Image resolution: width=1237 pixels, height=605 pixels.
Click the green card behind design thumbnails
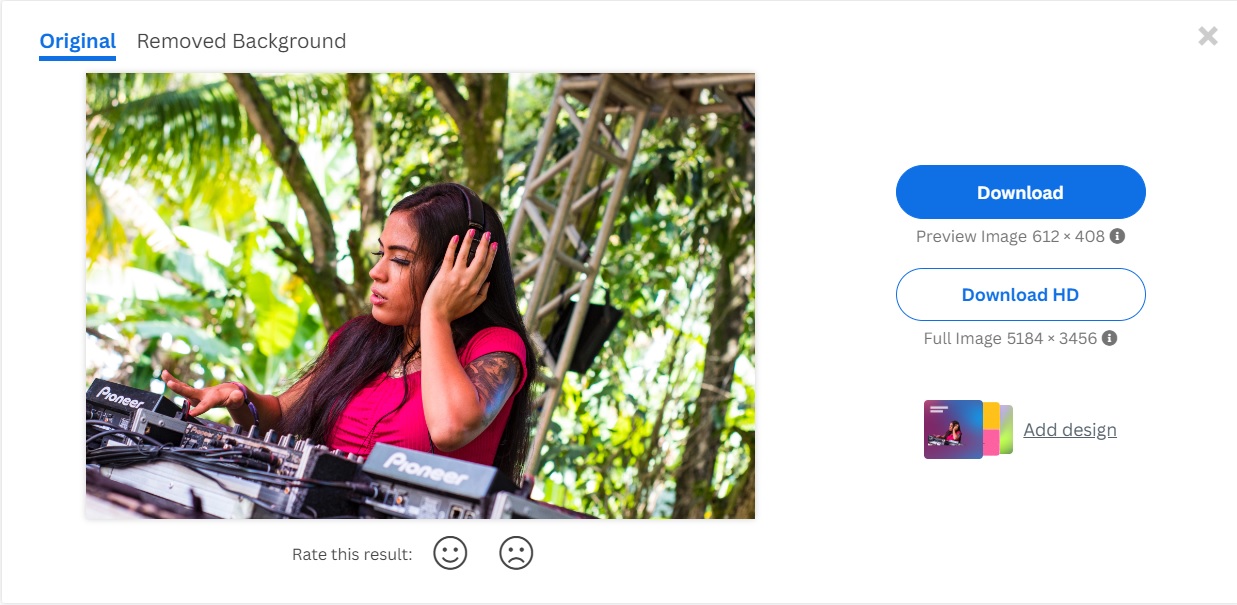[x=1007, y=429]
